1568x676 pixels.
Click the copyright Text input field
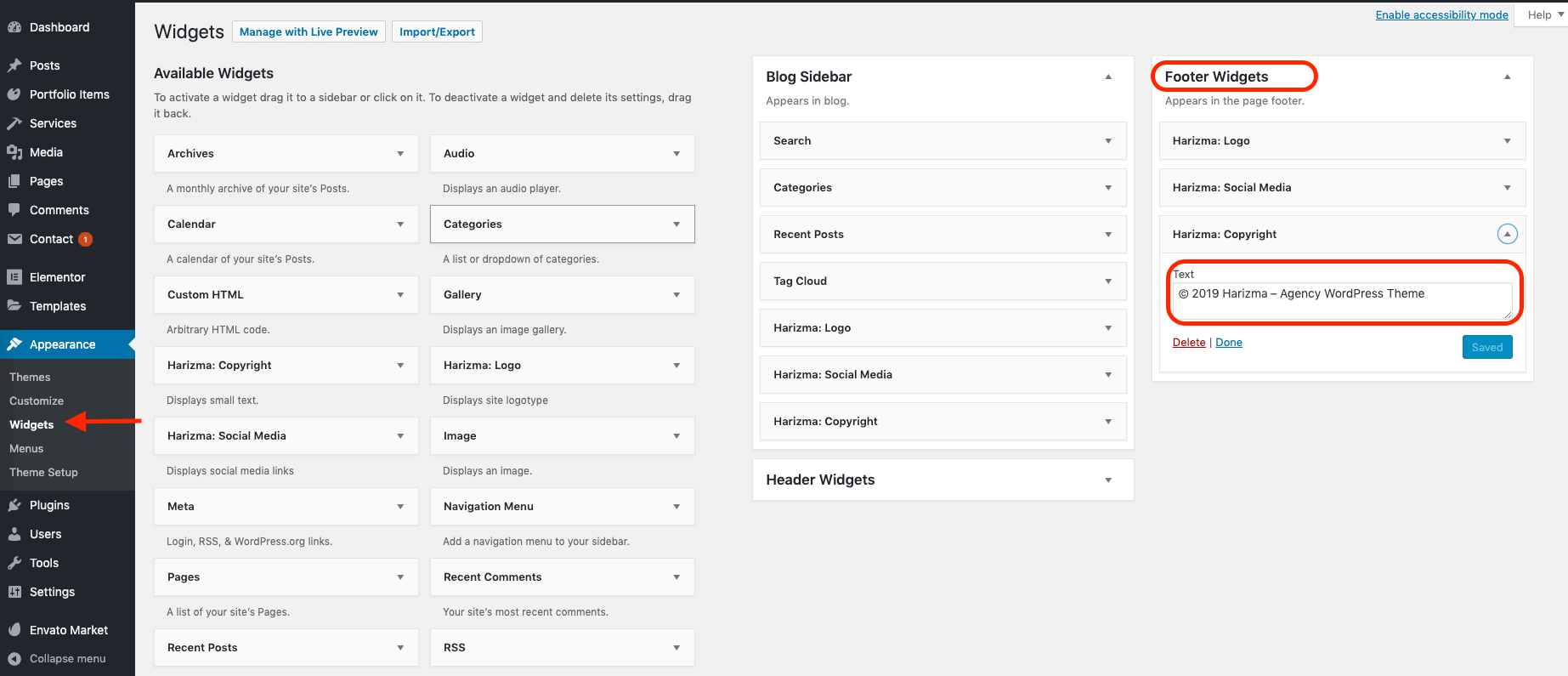1341,300
